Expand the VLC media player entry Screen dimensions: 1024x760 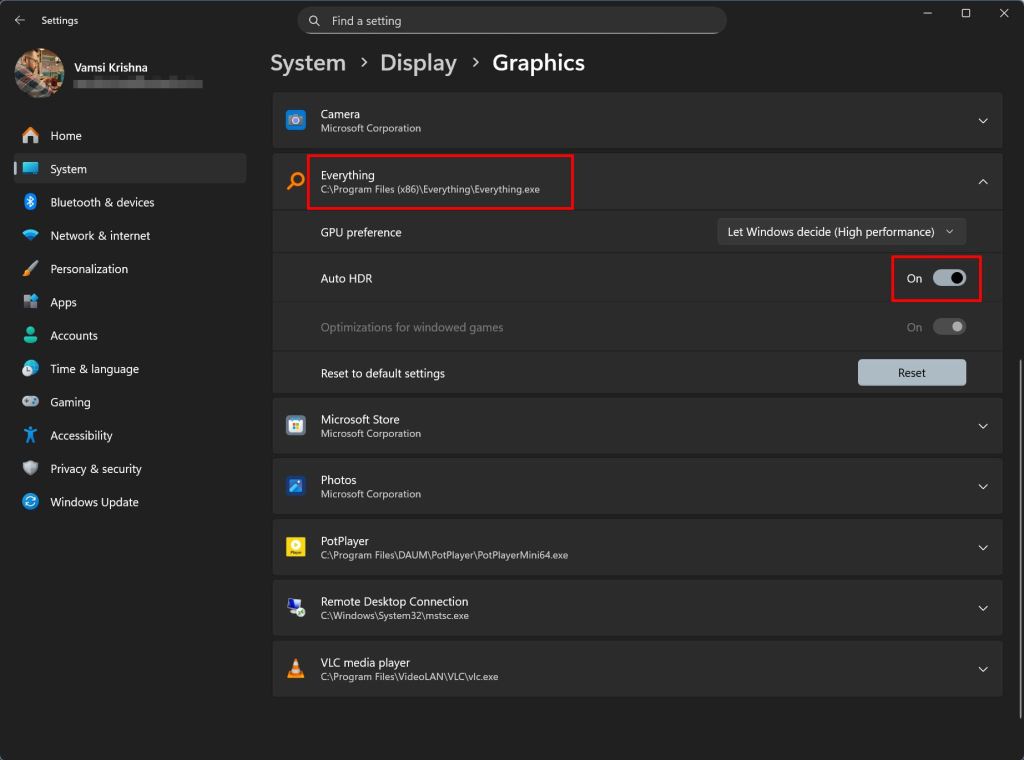pyautogui.click(x=983, y=669)
